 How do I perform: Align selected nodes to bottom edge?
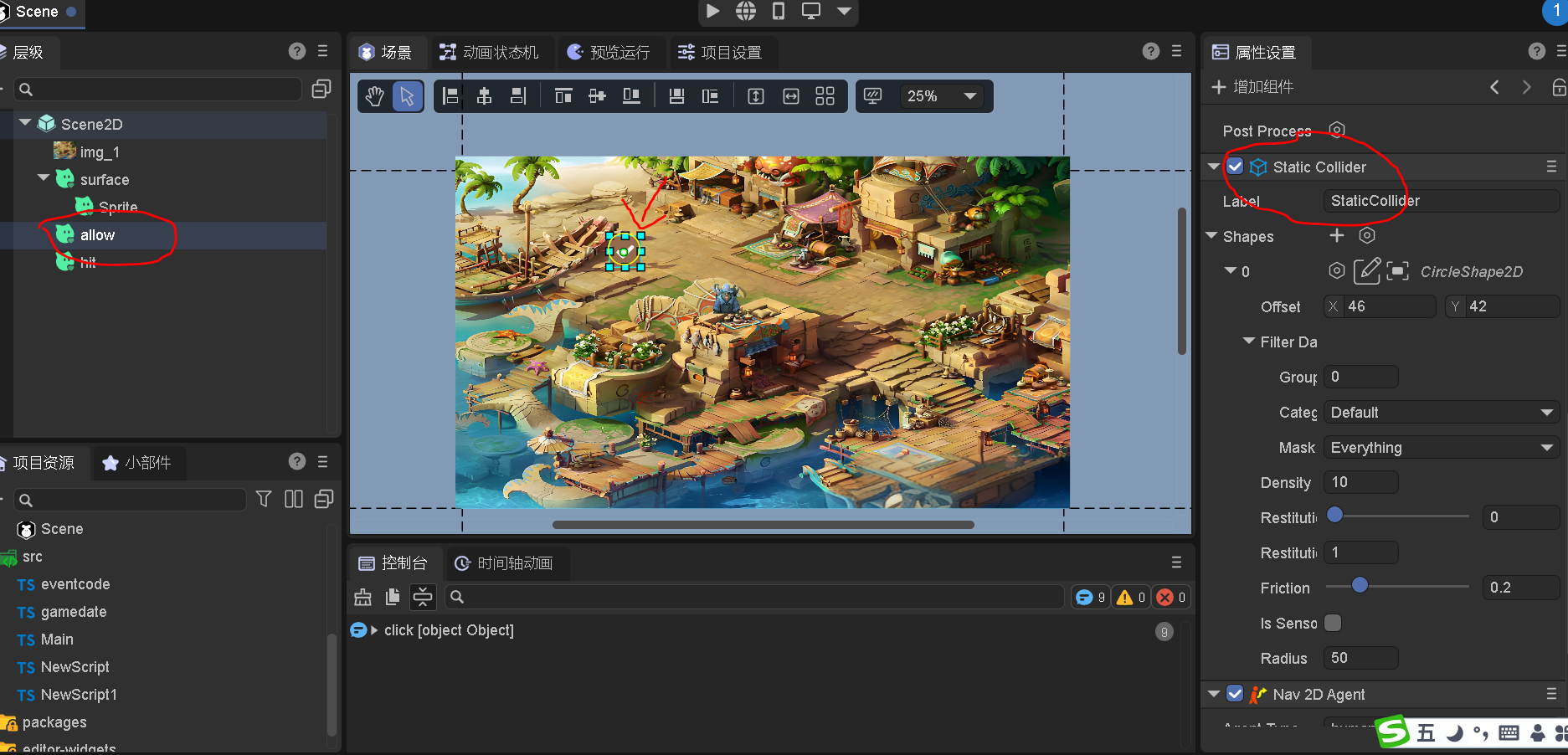[x=631, y=96]
